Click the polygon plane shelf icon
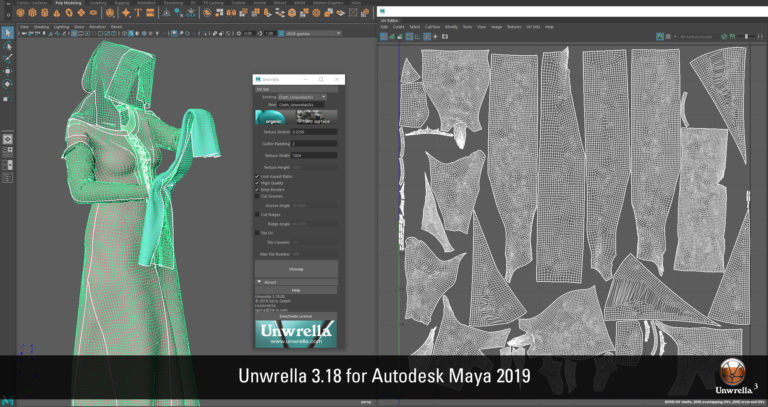768x407 pixels. point(81,13)
